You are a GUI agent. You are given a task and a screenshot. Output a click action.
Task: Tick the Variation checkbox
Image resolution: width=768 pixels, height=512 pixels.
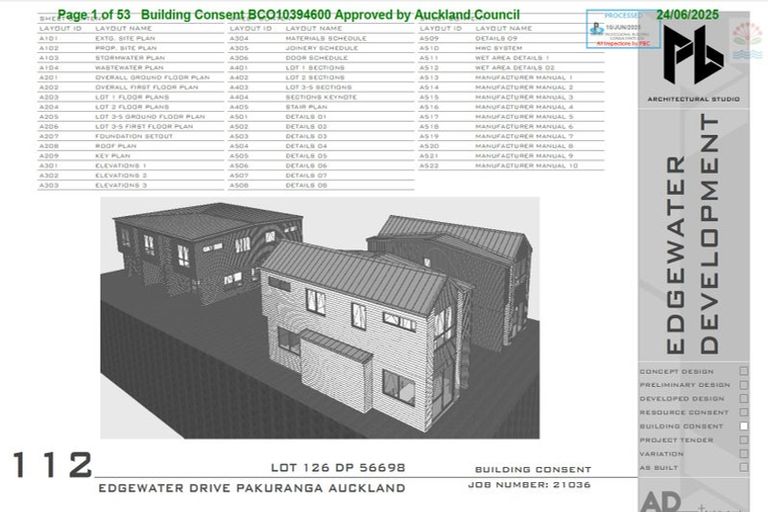tap(744, 453)
